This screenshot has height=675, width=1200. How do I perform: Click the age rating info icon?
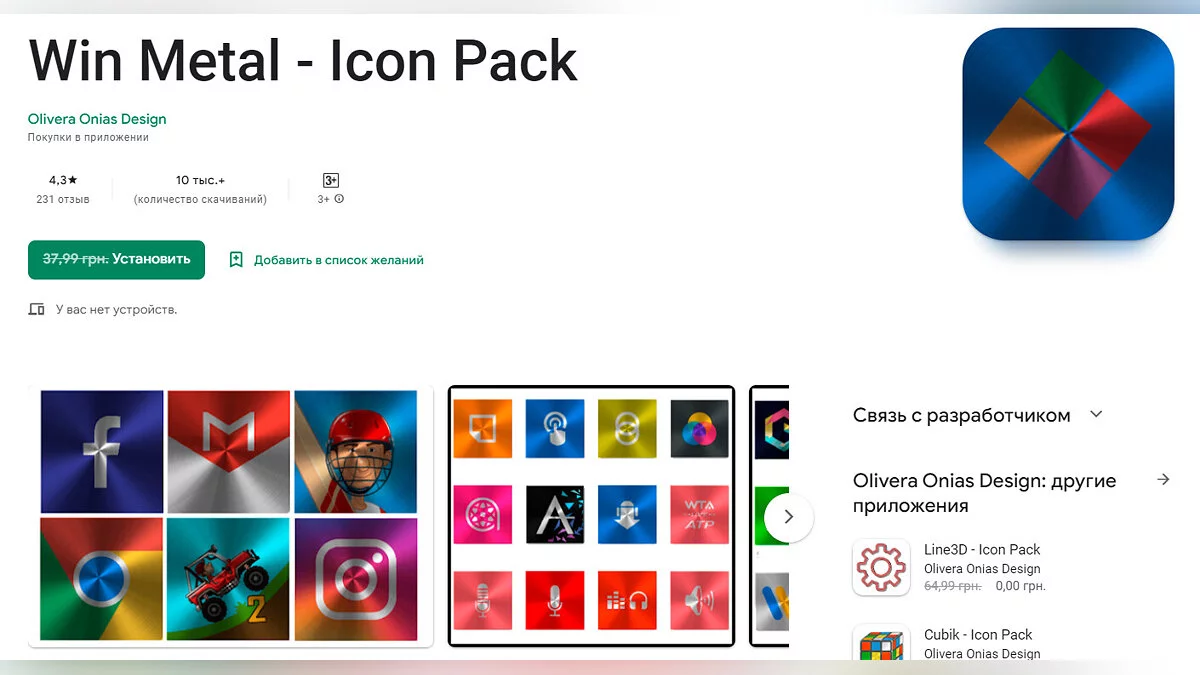click(339, 199)
